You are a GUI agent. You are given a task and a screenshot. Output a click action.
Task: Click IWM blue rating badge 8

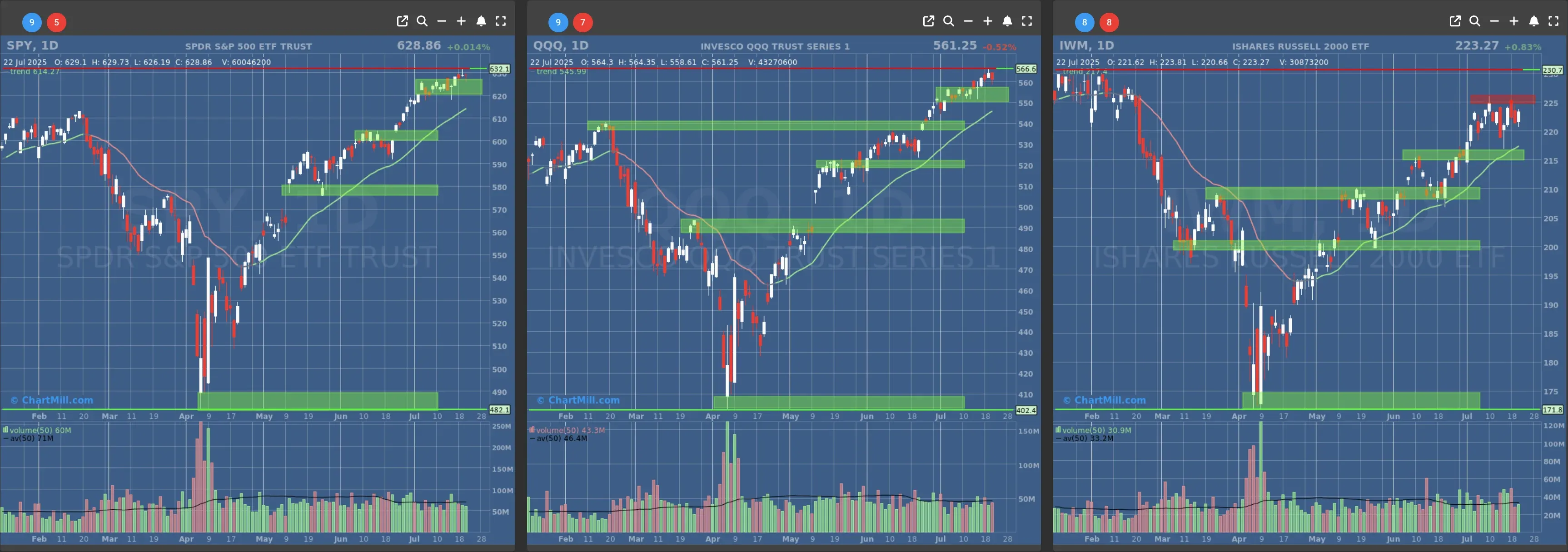[x=1084, y=23]
